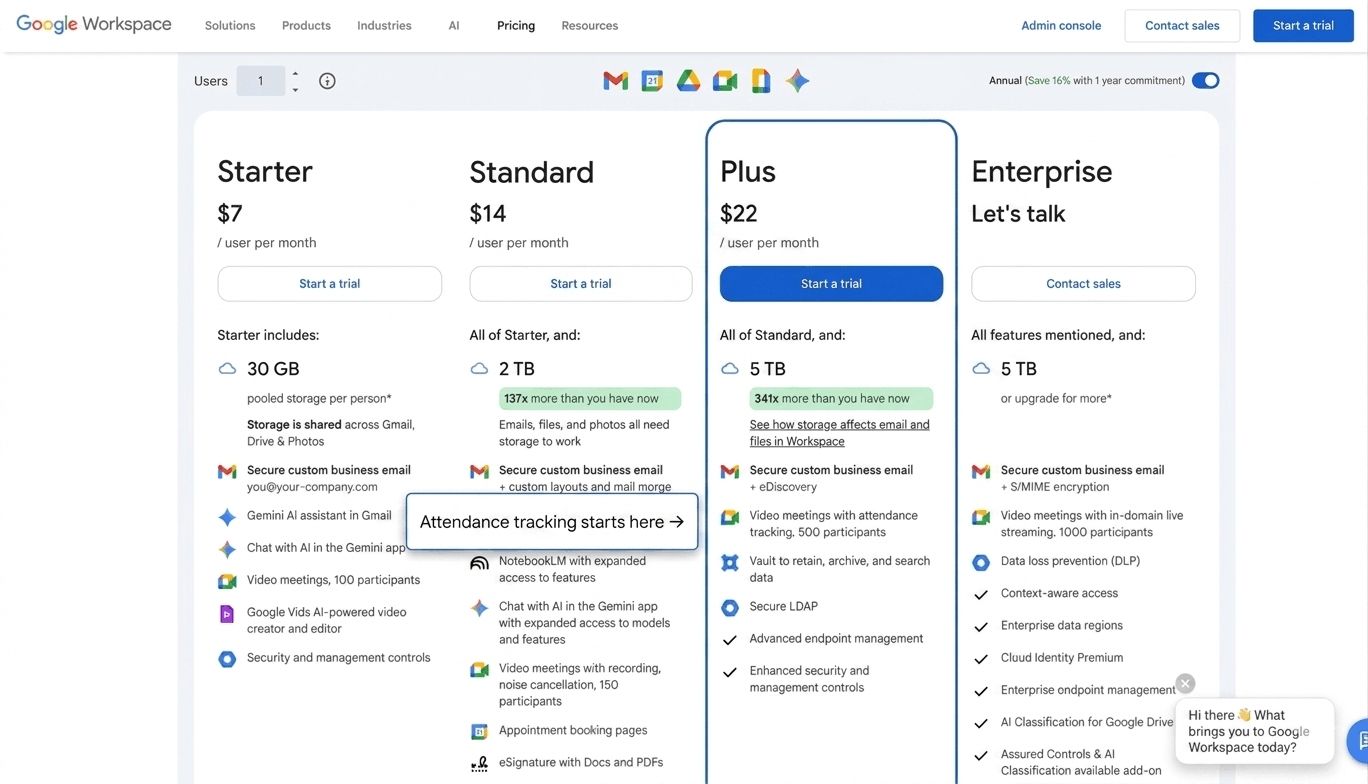Click the info icon next to Users
The width and height of the screenshot is (1368, 784).
(327, 81)
